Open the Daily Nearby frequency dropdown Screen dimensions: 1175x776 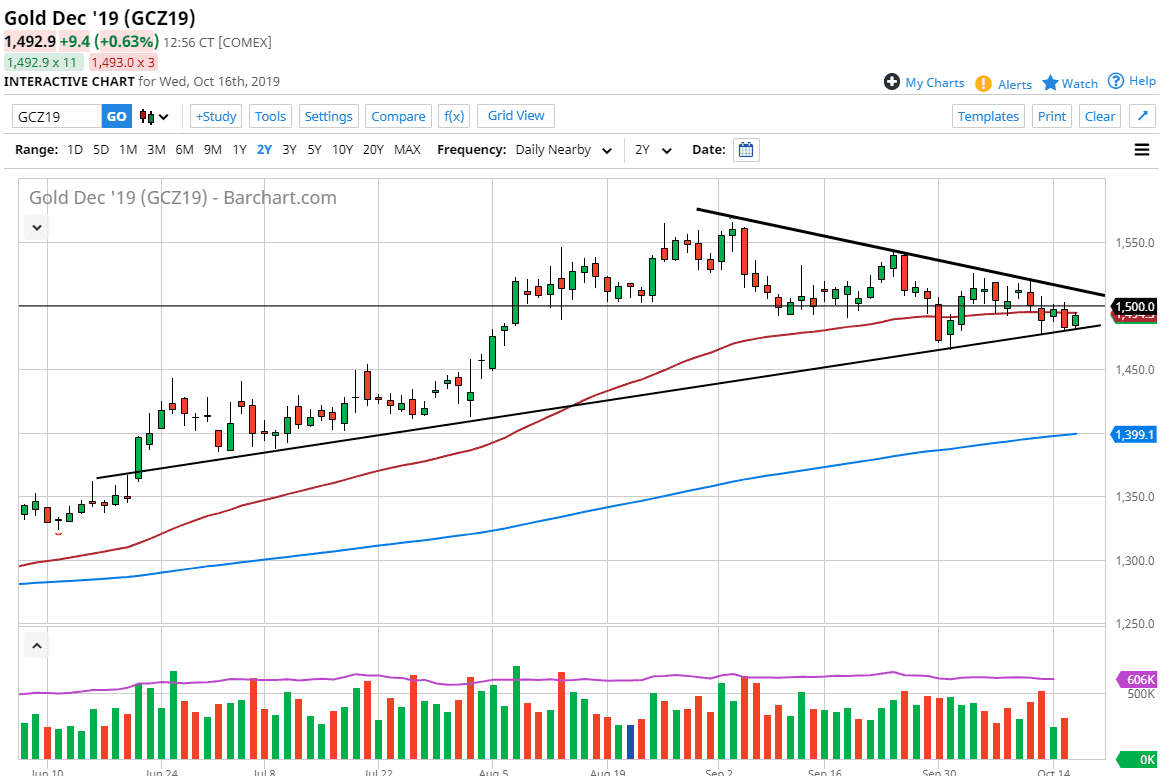(563, 149)
